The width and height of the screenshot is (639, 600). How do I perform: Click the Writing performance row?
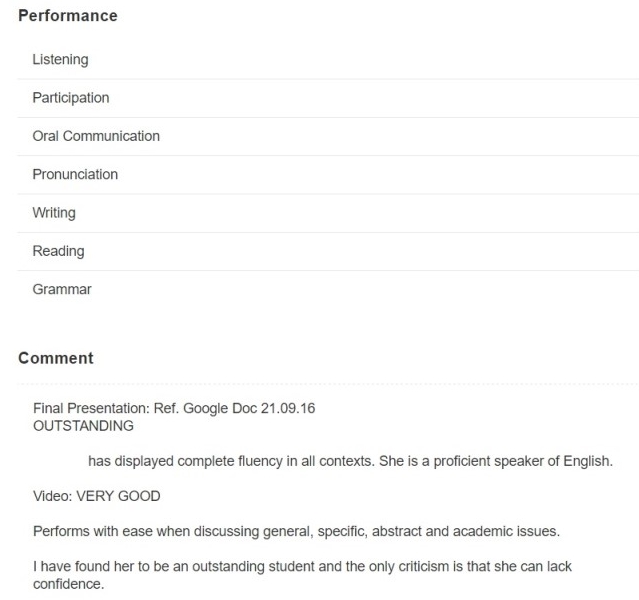328,213
